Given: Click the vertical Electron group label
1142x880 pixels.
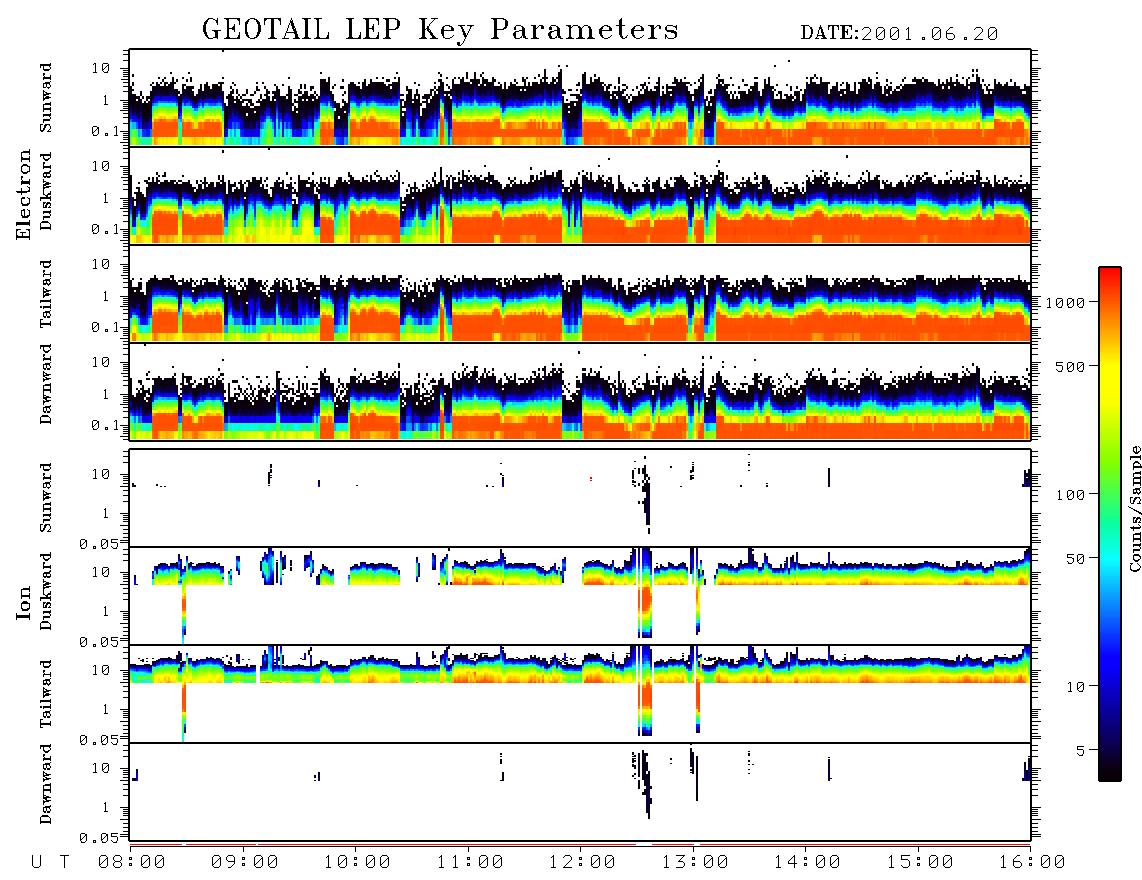Looking at the screenshot, I should pyautogui.click(x=24, y=195).
